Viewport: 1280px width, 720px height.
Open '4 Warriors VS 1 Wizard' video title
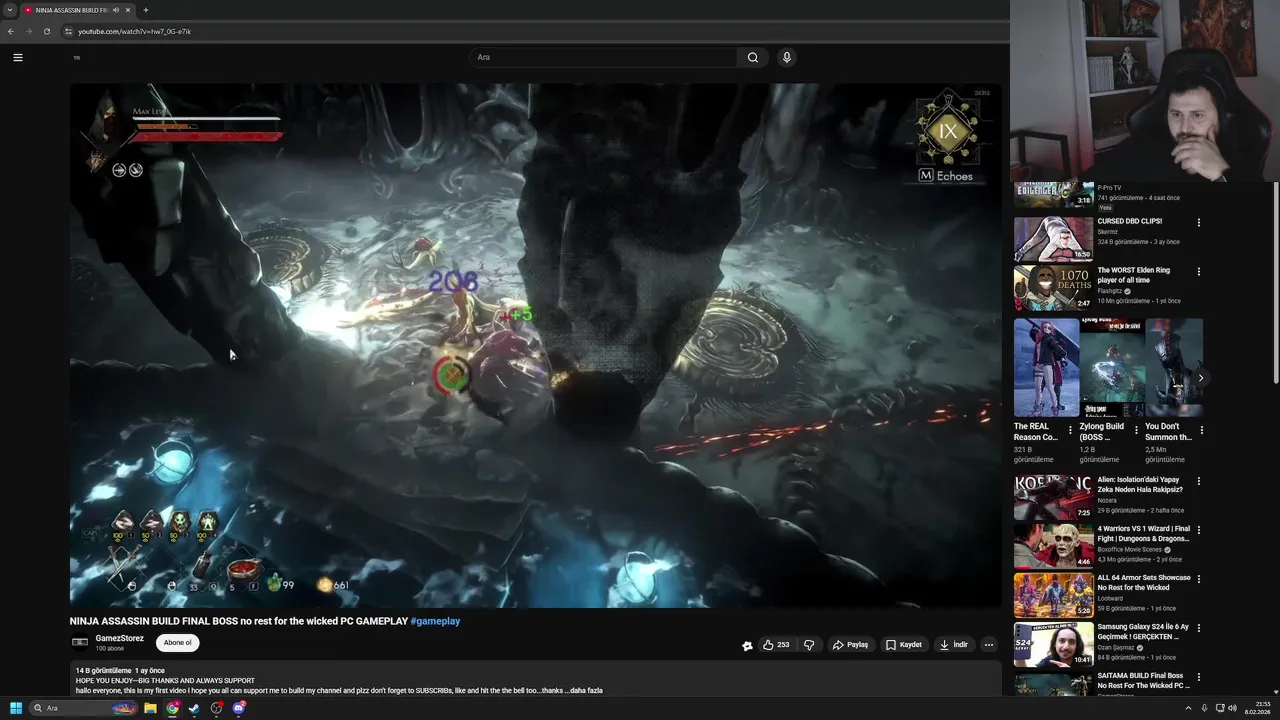tap(1143, 534)
